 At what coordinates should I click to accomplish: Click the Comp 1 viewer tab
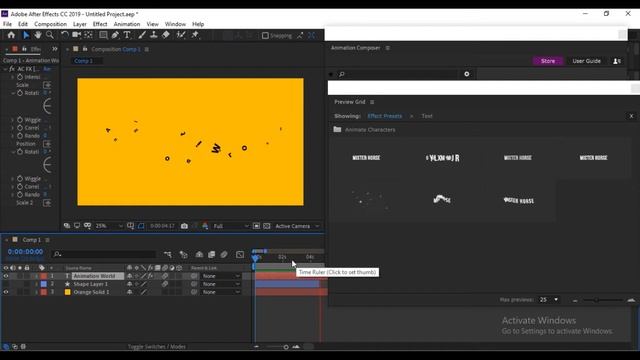84,61
